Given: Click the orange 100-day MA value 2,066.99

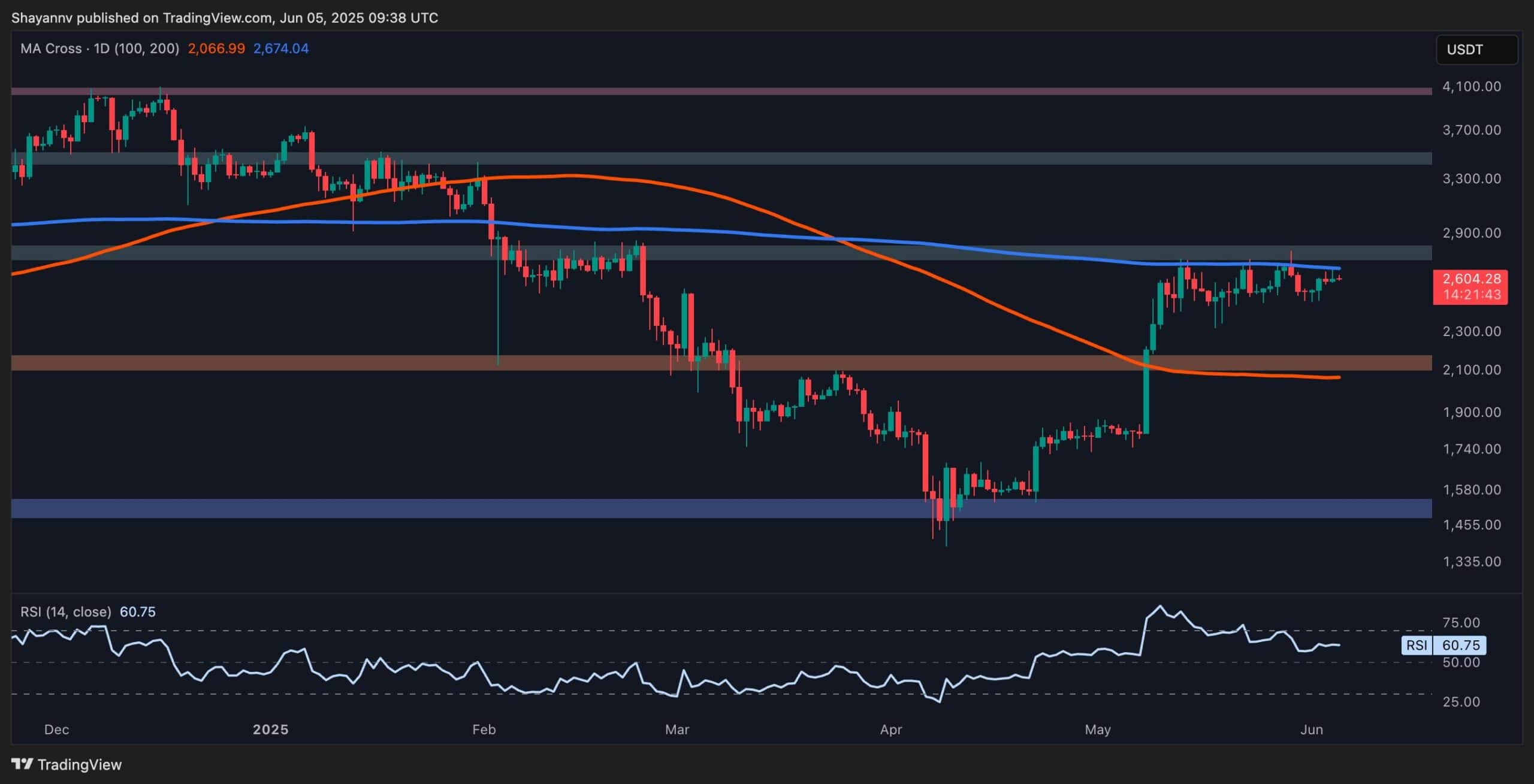Looking at the screenshot, I should point(216,49).
